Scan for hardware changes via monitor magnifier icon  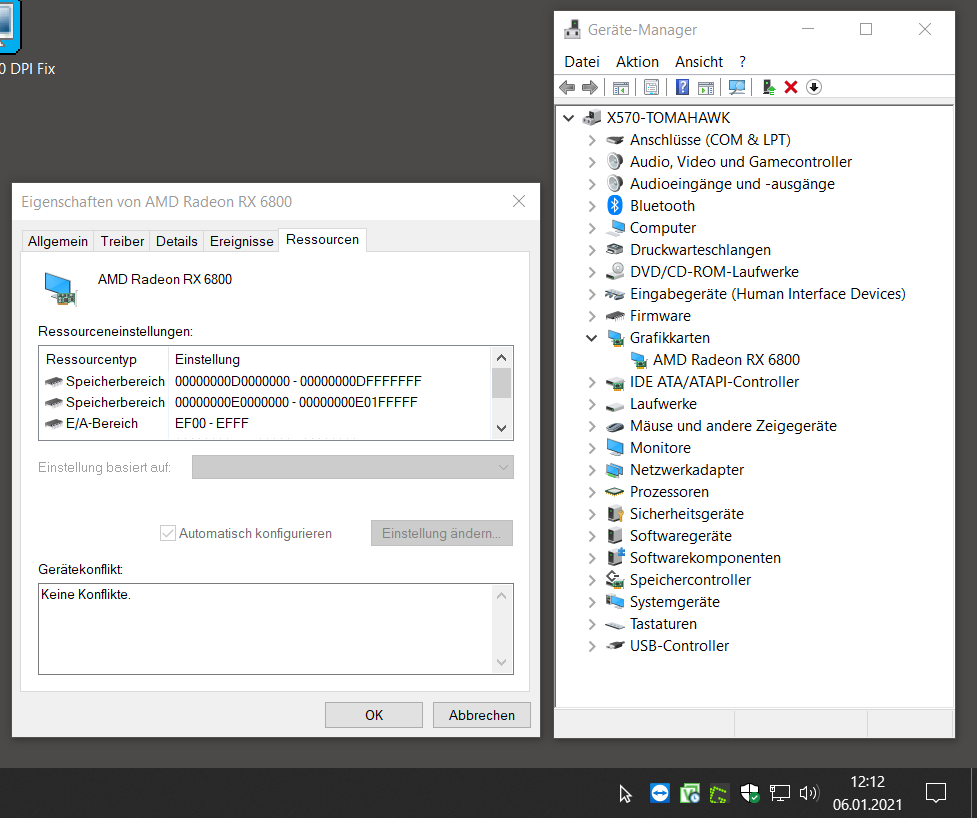click(736, 87)
